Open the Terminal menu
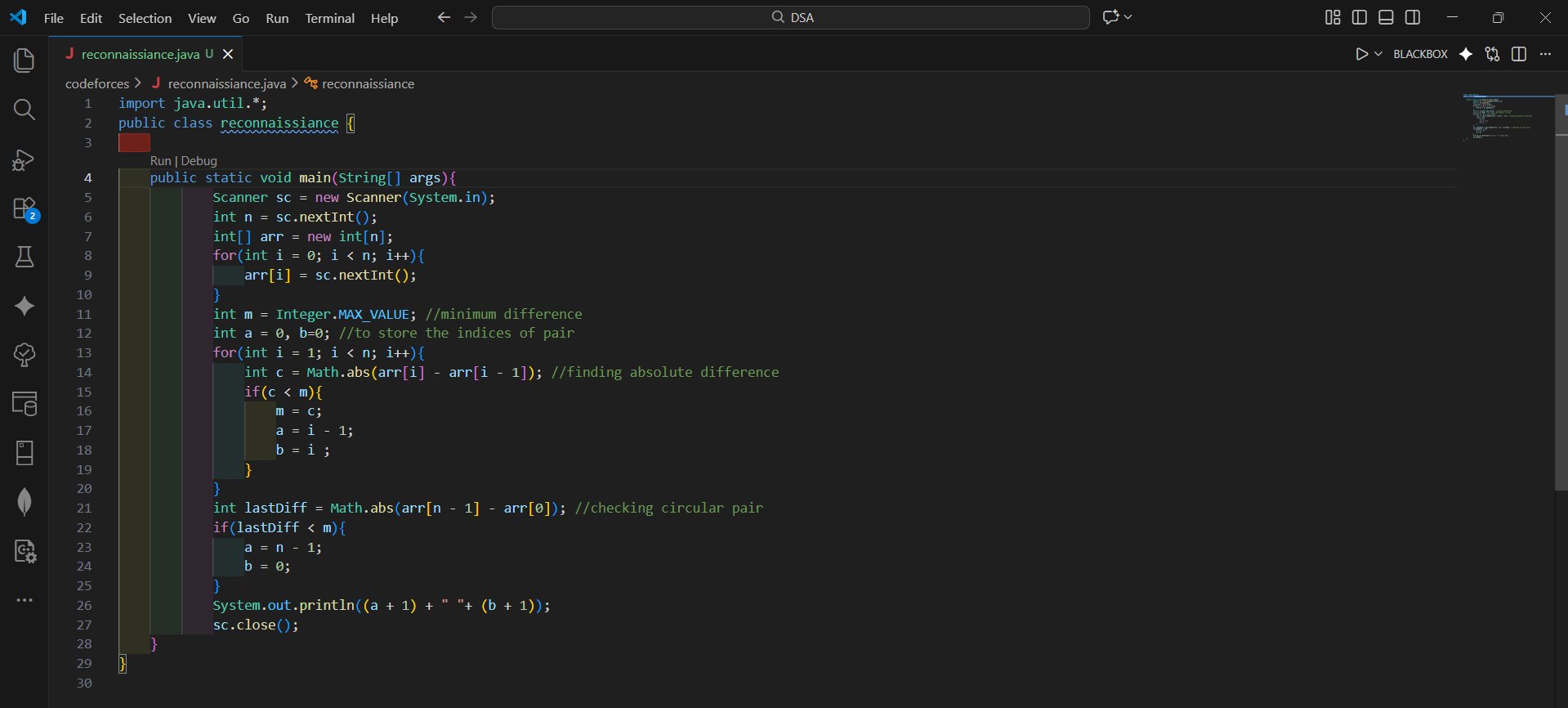1568x708 pixels. [x=329, y=18]
